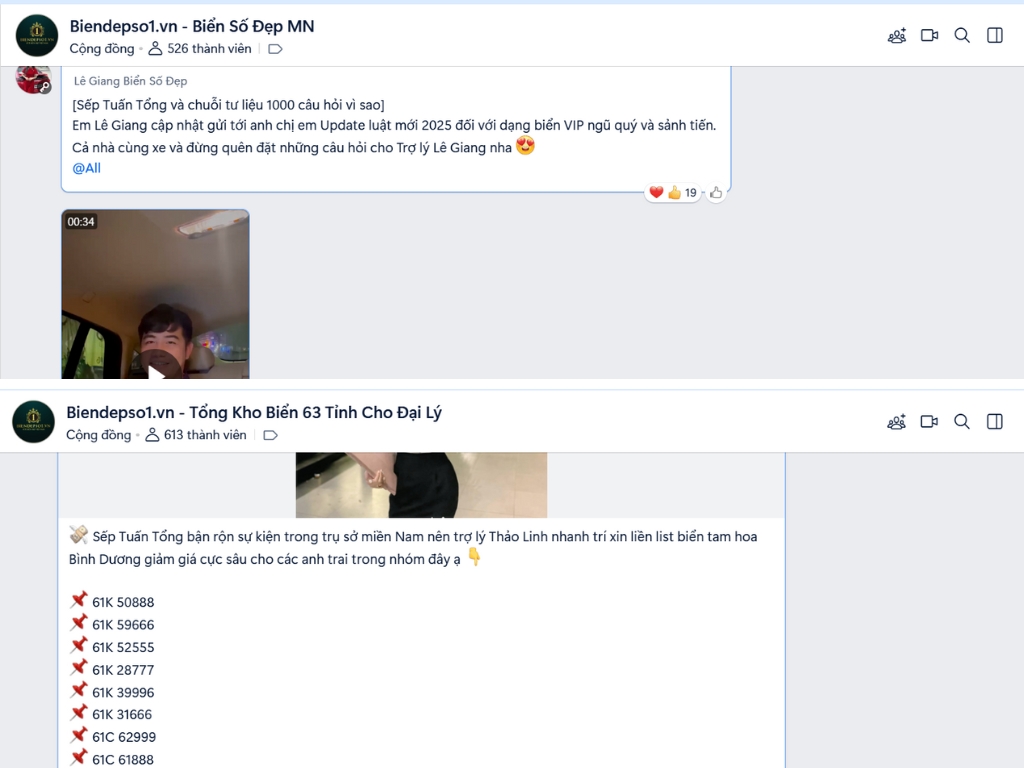Image resolution: width=1024 pixels, height=768 pixels.
Task: Play the 00:34 video clip
Action: point(155,295)
